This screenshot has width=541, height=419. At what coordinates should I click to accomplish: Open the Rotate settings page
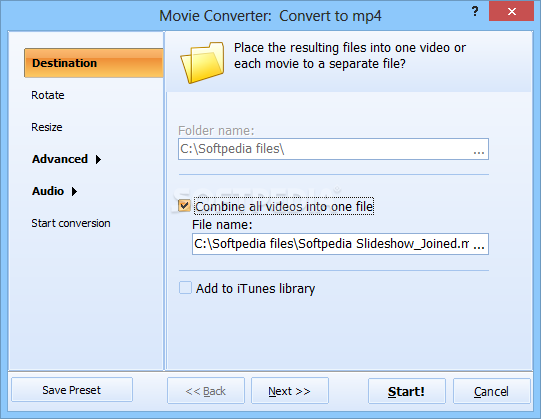[x=48, y=95]
